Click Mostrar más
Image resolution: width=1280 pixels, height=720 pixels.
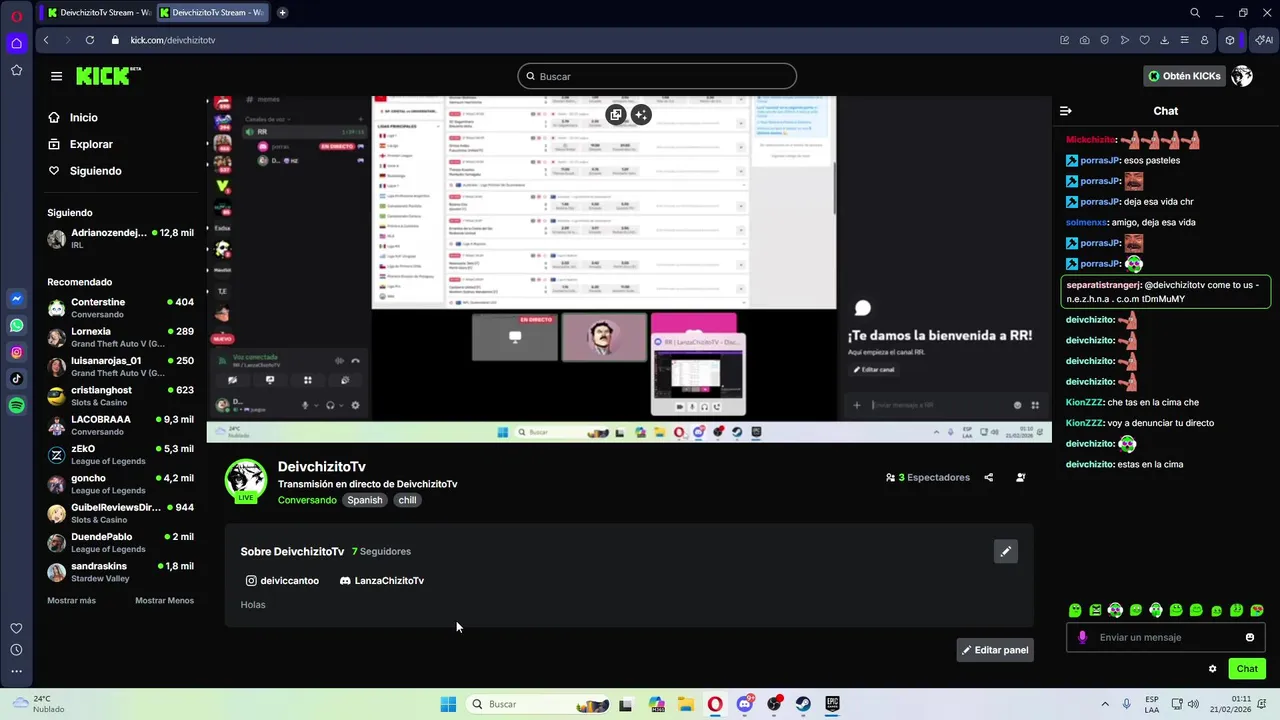pyautogui.click(x=71, y=600)
